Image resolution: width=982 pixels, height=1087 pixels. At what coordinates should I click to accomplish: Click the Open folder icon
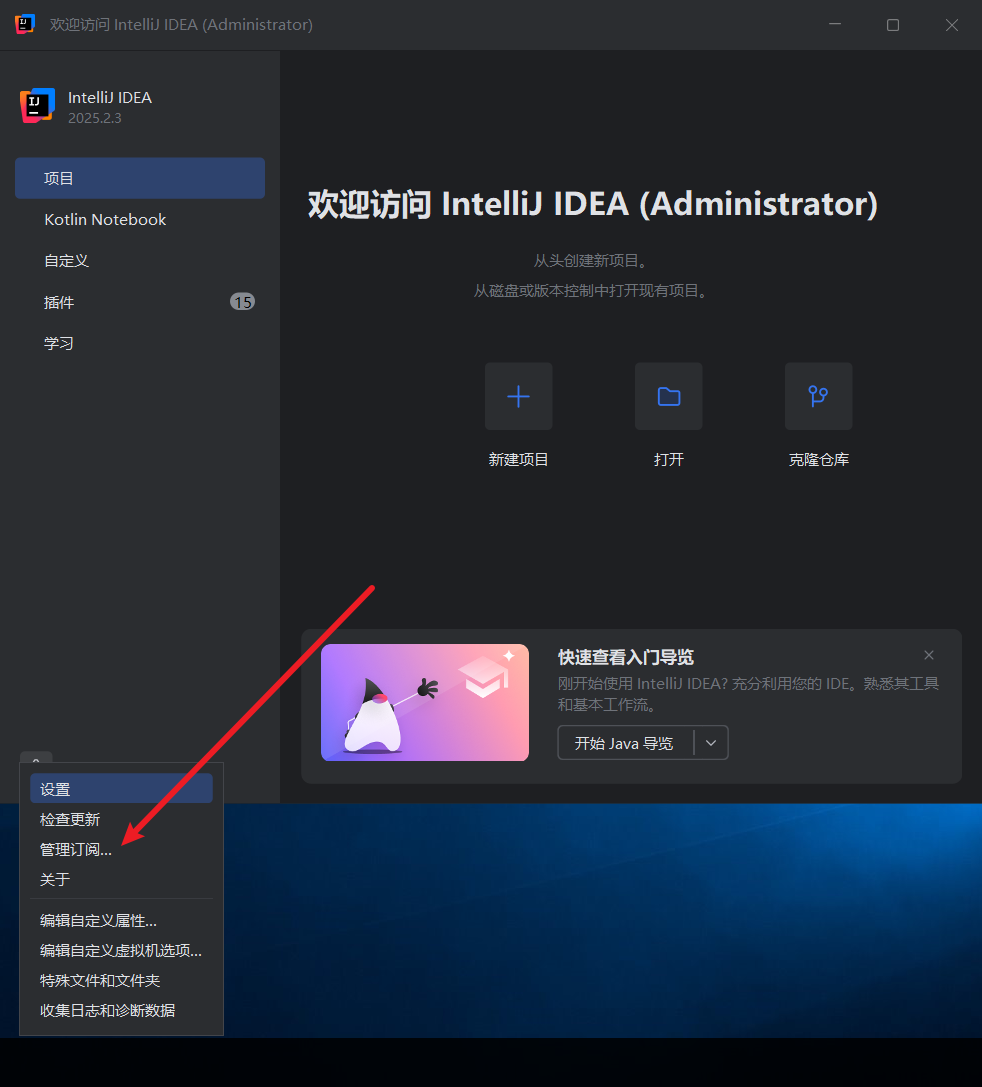[x=668, y=397]
